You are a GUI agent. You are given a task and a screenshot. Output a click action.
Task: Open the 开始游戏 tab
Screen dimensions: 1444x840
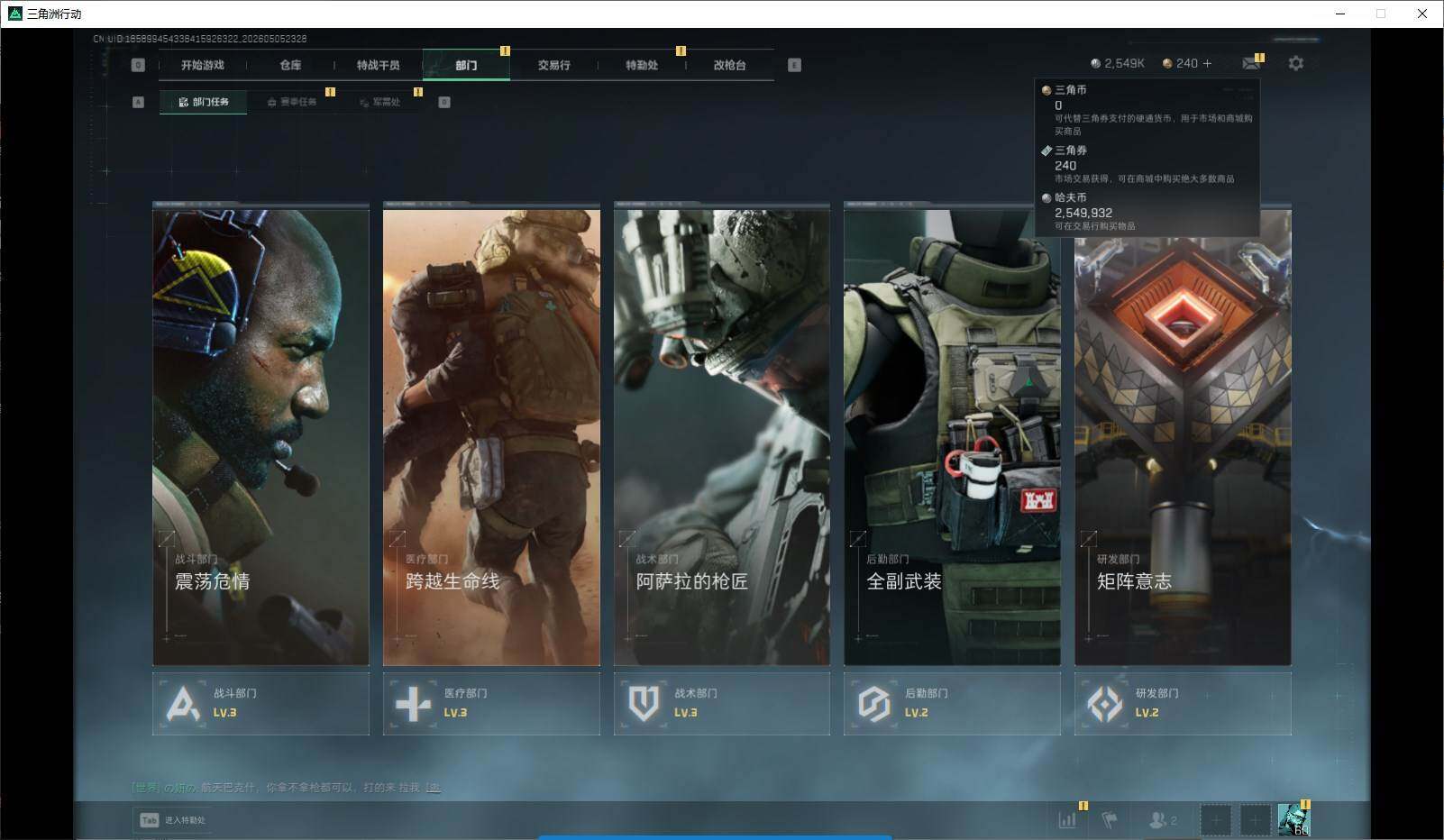tap(202, 65)
